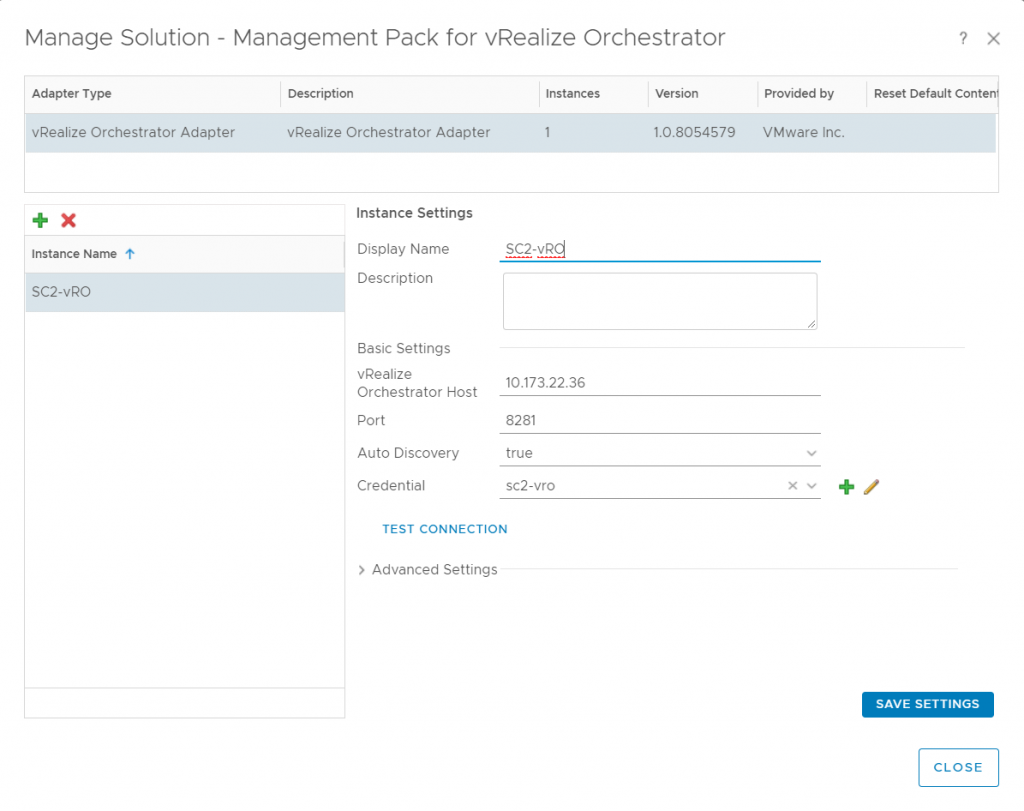Click Test Connection link
The image size is (1024, 811).
click(x=445, y=529)
